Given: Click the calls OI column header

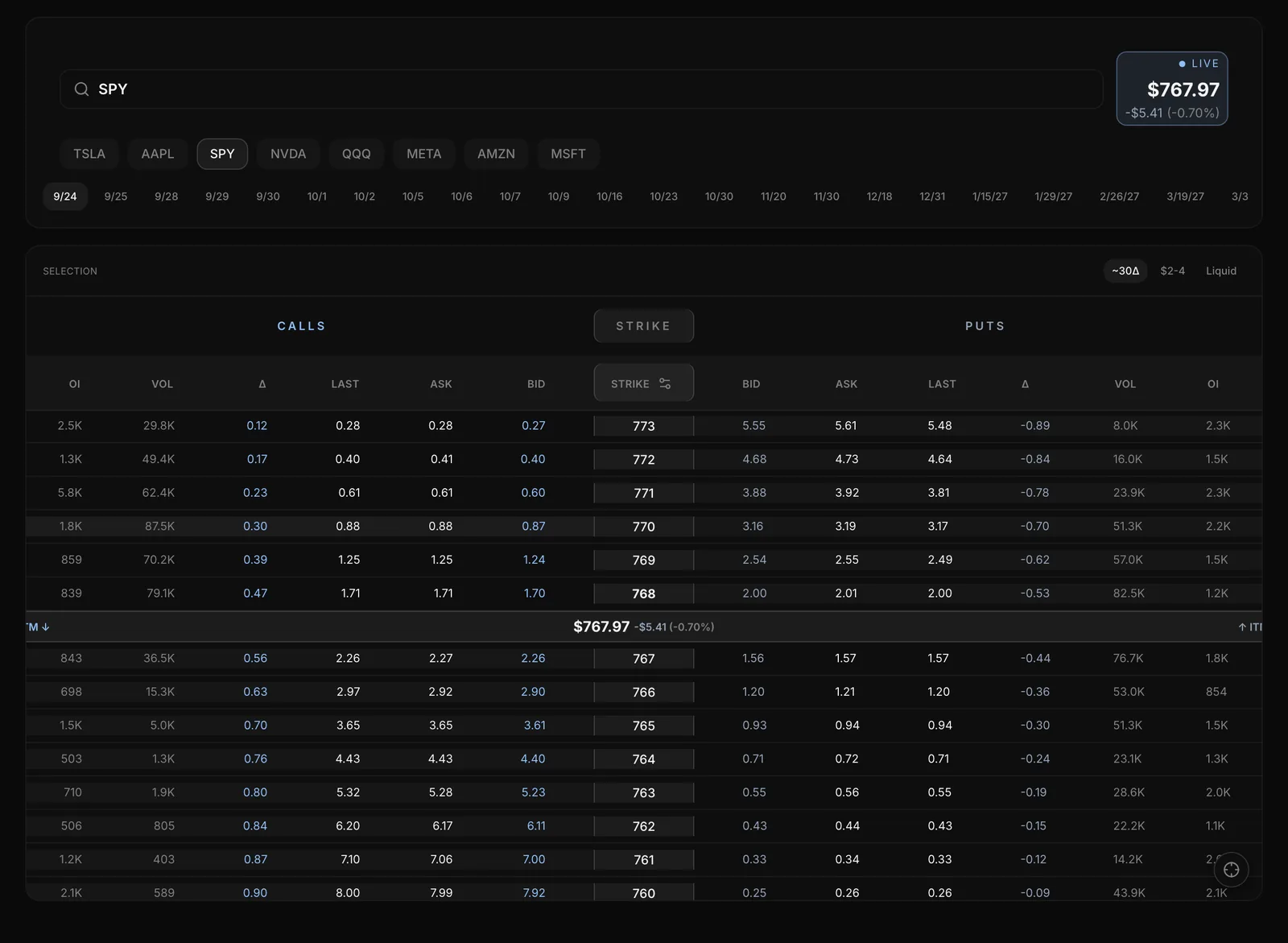Looking at the screenshot, I should (75, 384).
